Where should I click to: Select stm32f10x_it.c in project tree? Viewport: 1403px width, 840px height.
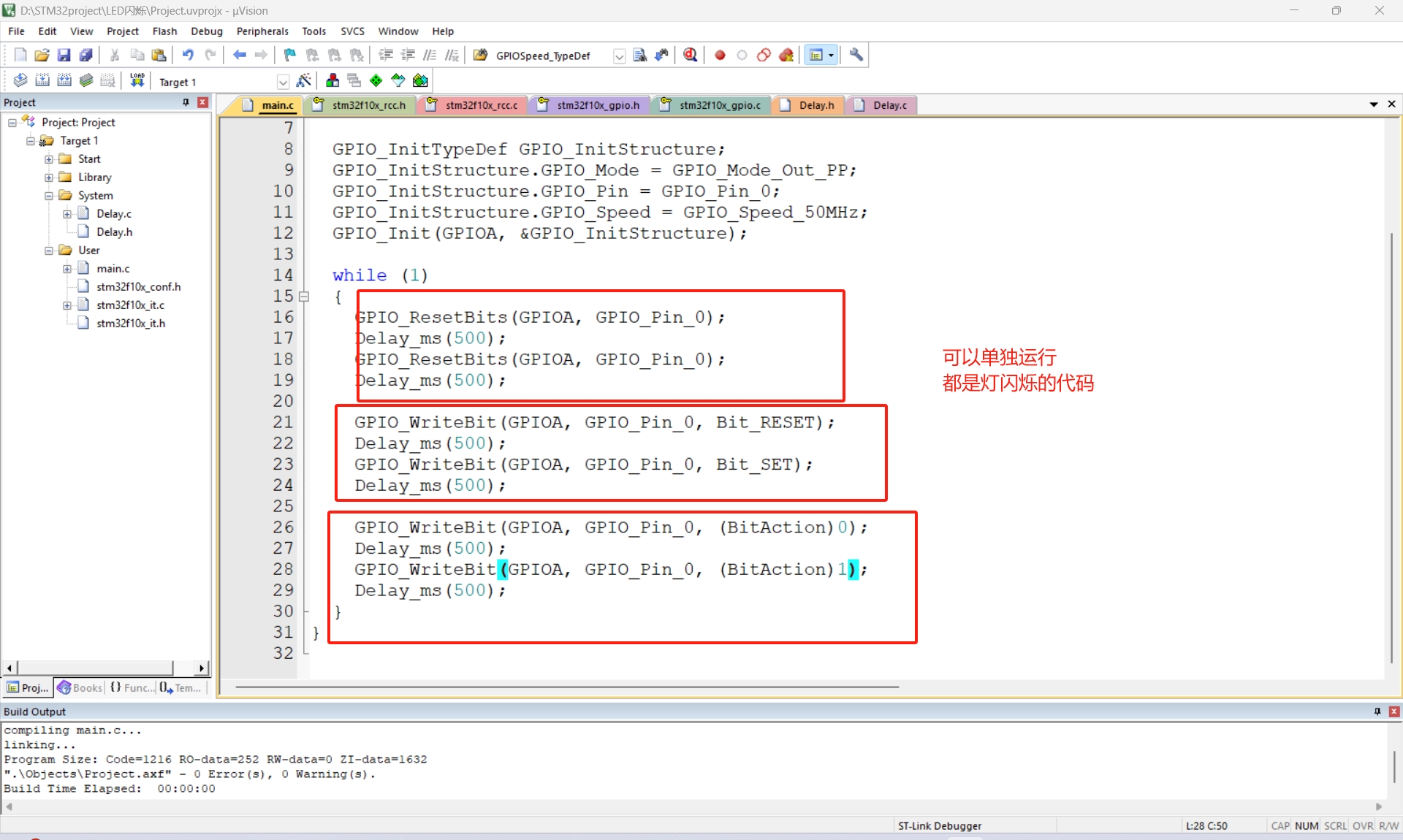pos(130,305)
